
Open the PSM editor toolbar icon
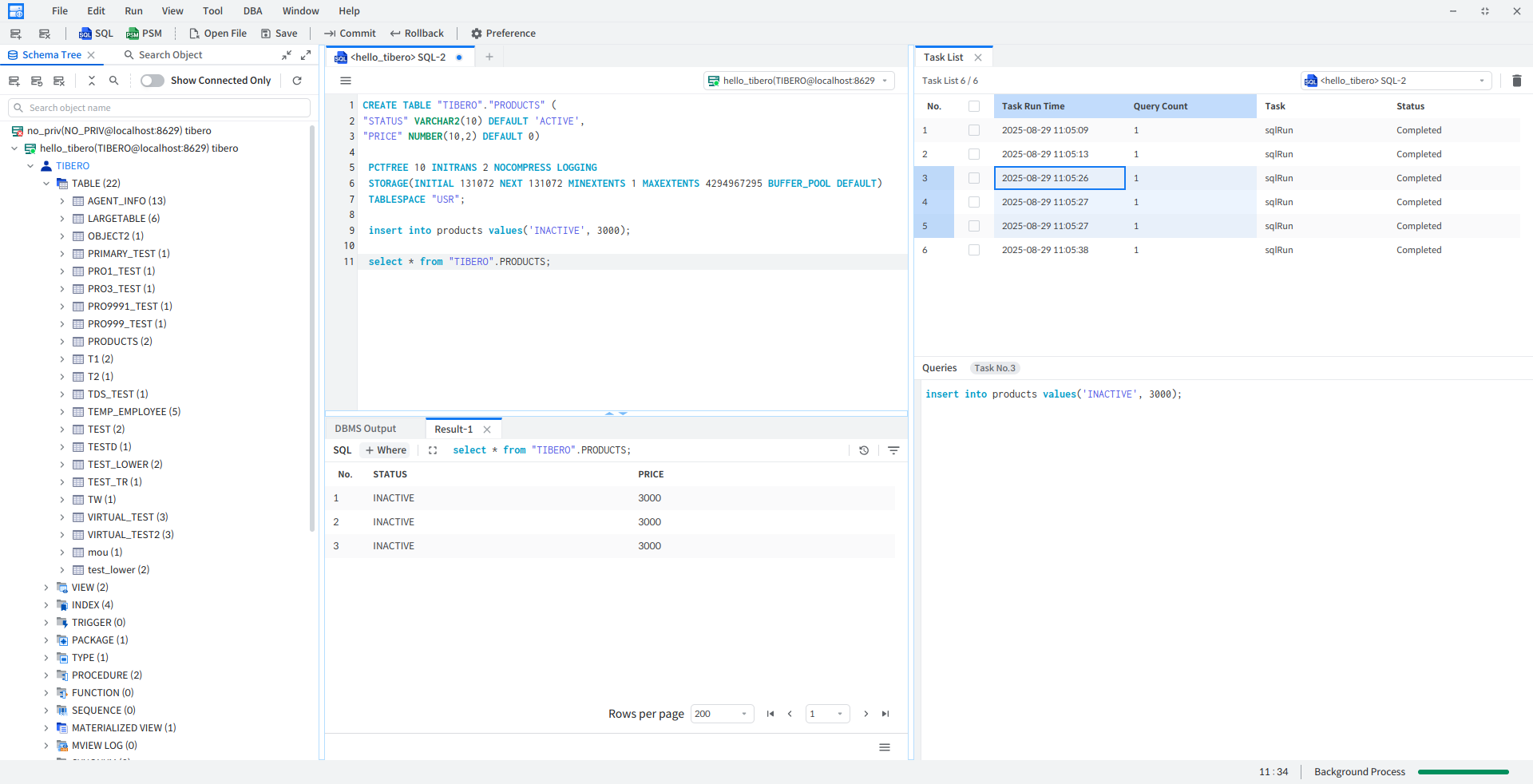144,34
